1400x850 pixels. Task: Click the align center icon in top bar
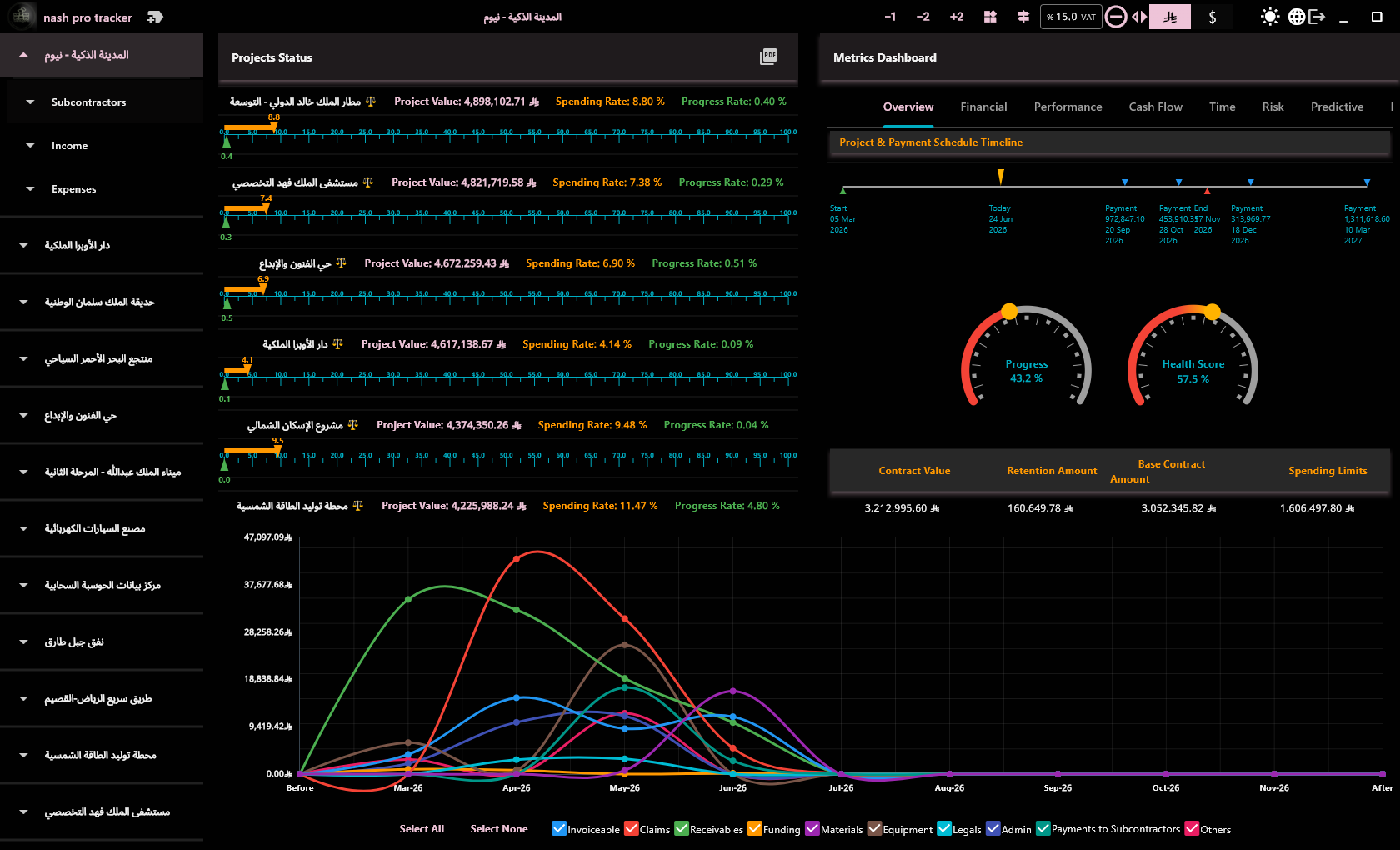pos(1023,17)
